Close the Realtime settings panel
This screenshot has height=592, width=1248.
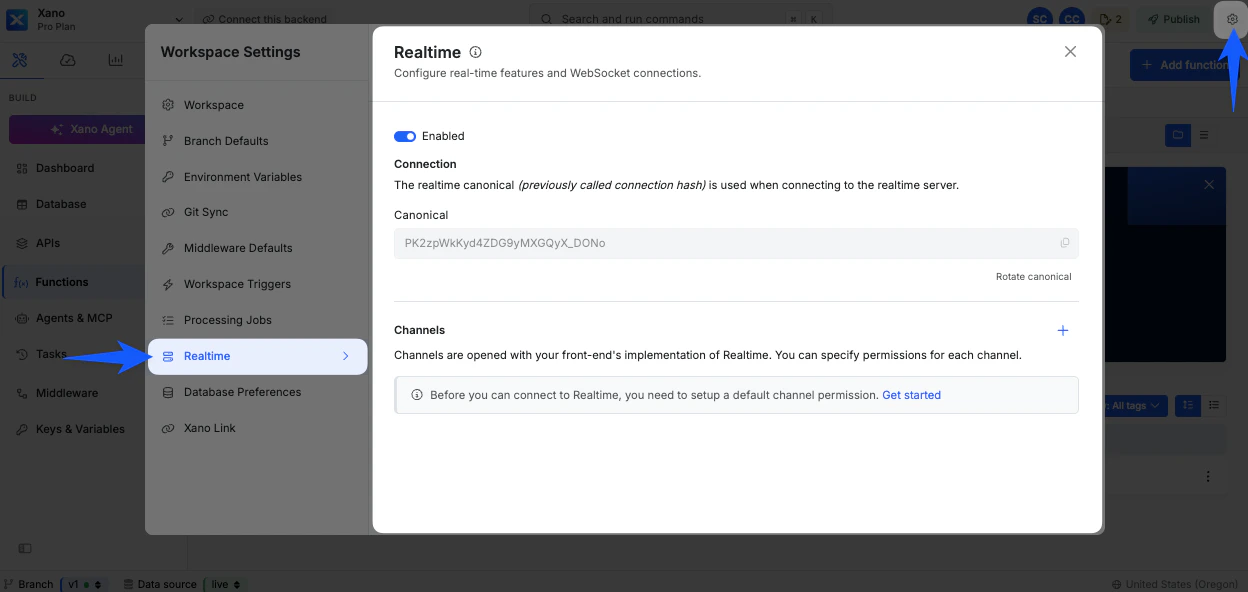[x=1070, y=52]
